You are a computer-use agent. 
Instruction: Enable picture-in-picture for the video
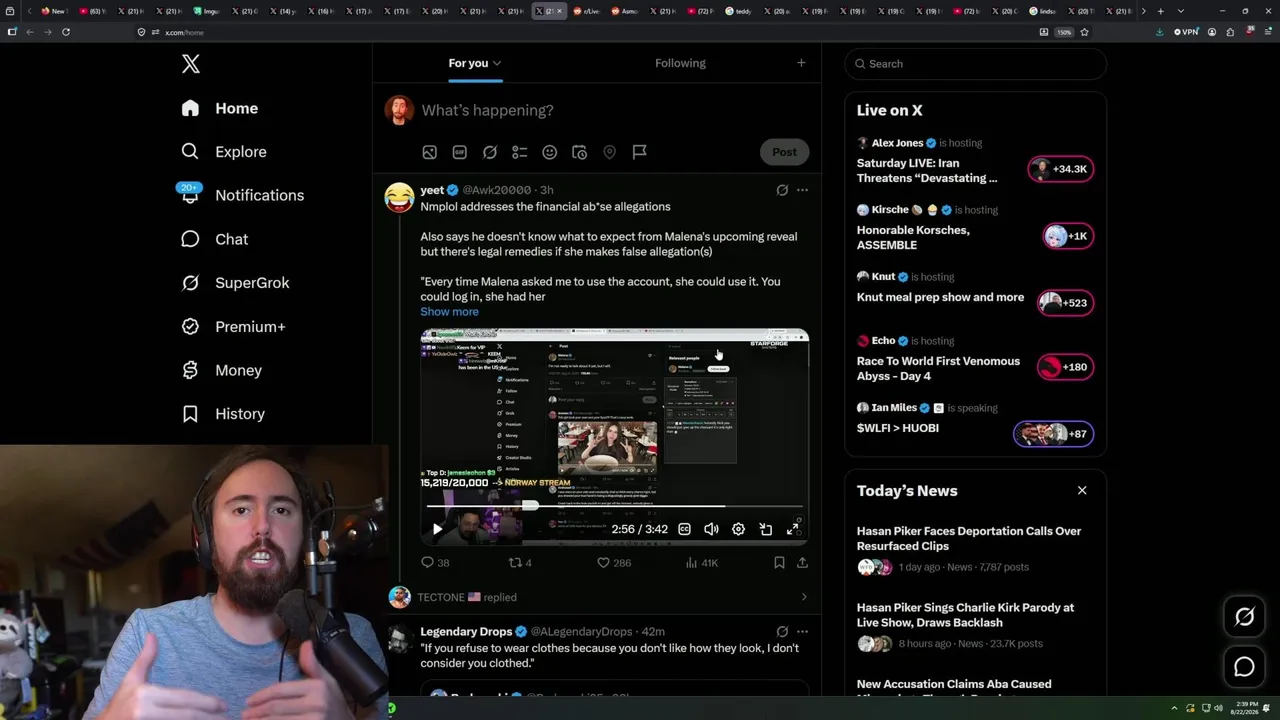click(x=766, y=529)
